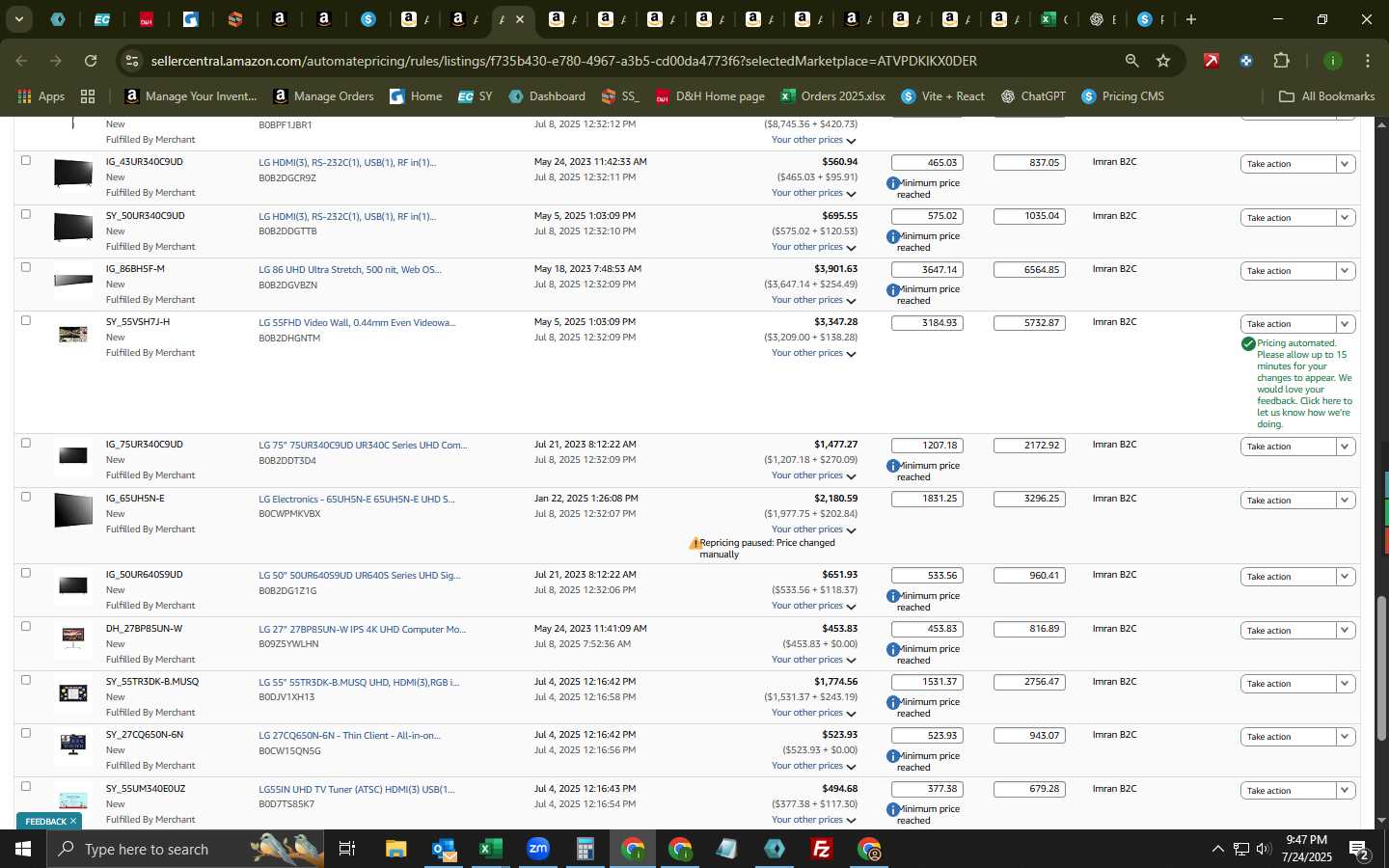1389x868 pixels.
Task: Open the info icon for IG_43UR340C9UD minimum price
Action: (x=893, y=183)
